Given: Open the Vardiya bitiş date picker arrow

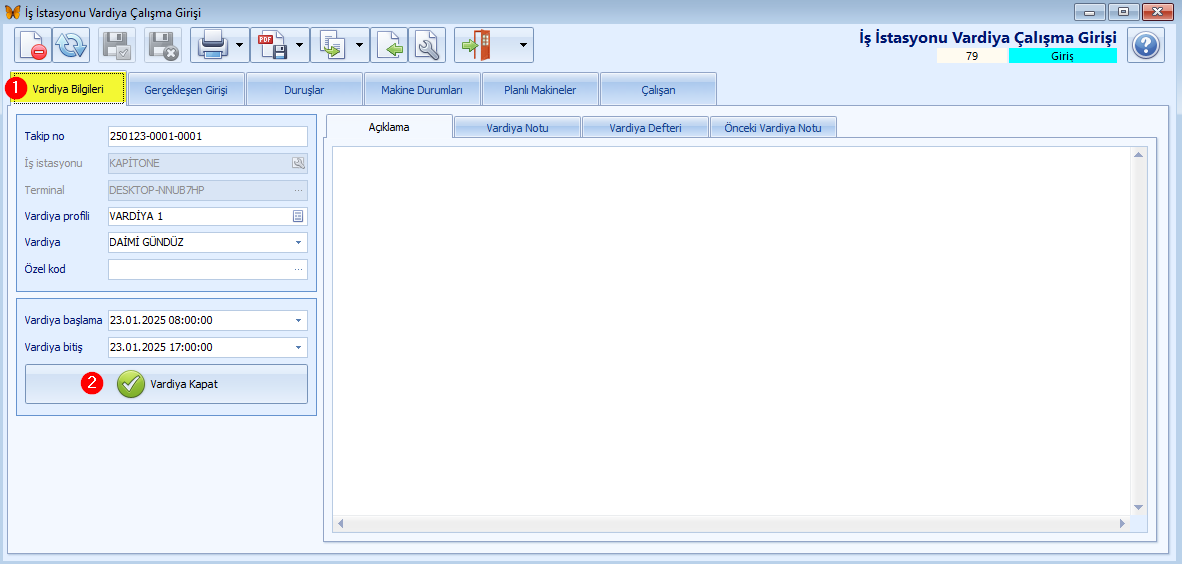Looking at the screenshot, I should click(x=298, y=348).
